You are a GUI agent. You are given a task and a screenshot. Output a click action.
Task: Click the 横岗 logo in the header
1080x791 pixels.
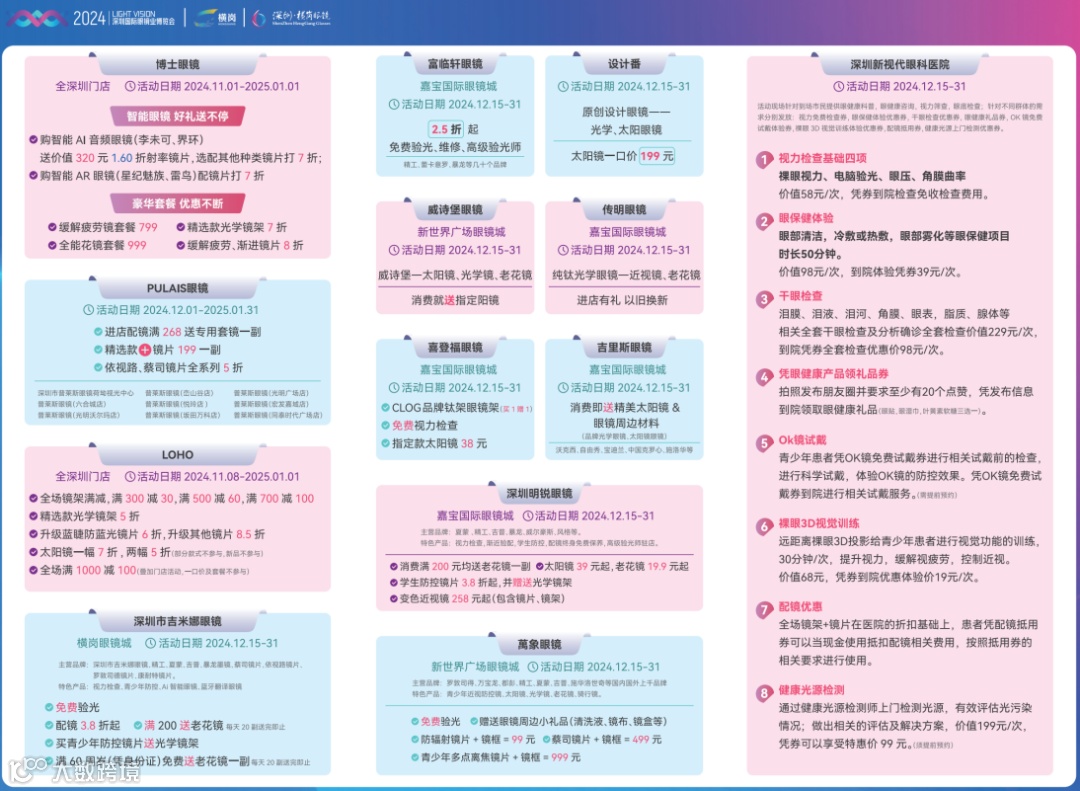[215, 18]
